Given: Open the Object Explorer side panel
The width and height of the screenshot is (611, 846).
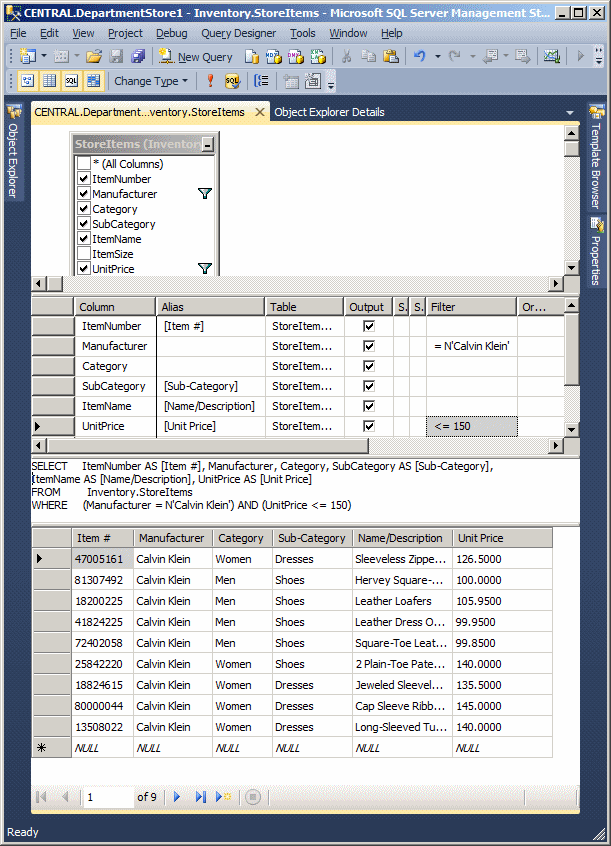Looking at the screenshot, I should (x=13, y=152).
